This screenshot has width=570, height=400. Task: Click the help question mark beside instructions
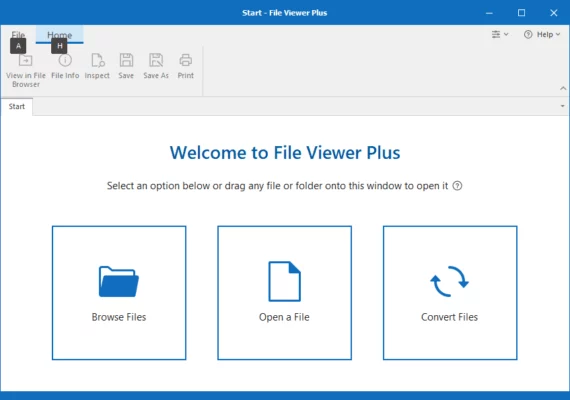pyautogui.click(x=457, y=186)
